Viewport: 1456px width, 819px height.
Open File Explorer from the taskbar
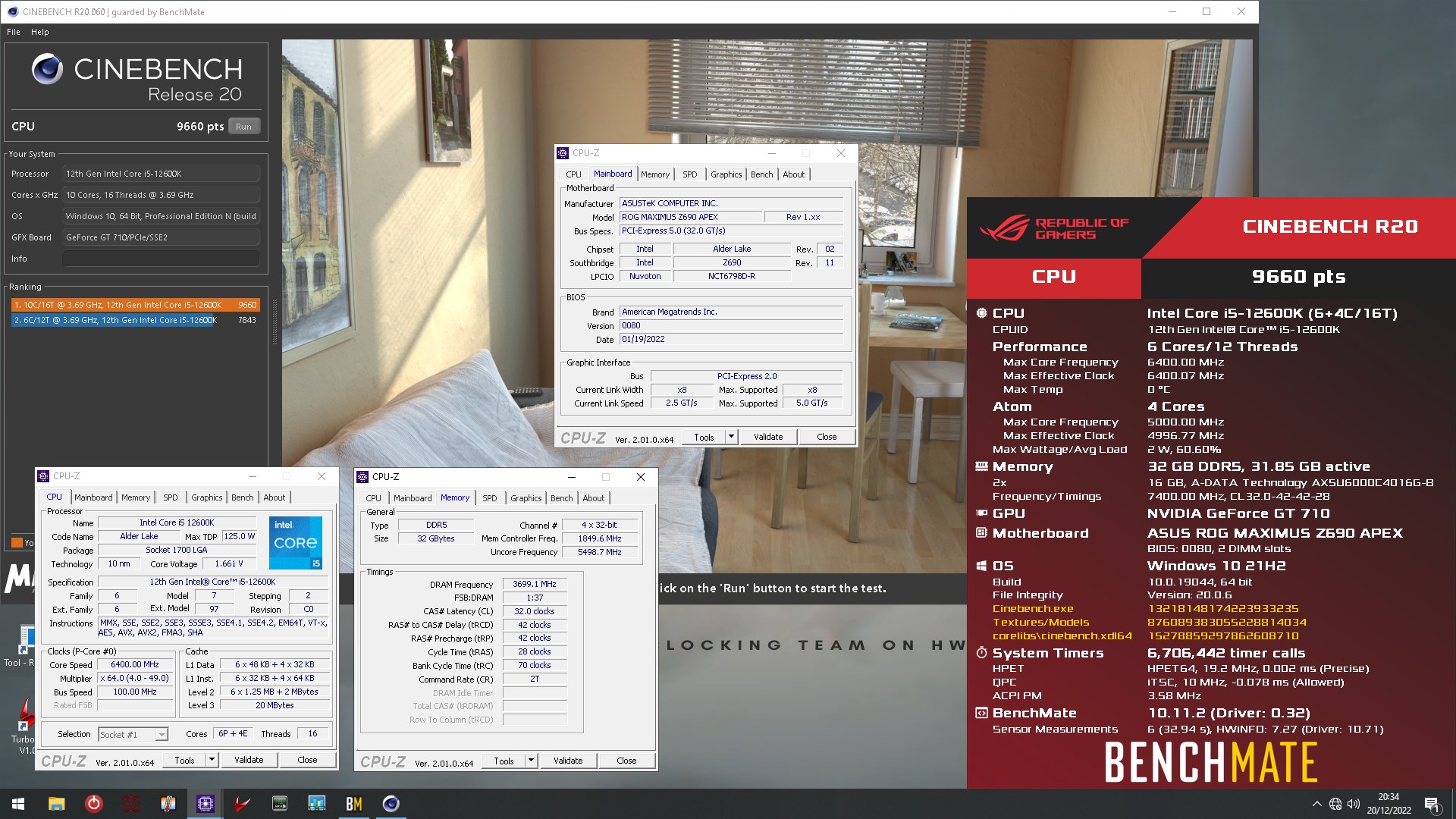click(x=56, y=804)
